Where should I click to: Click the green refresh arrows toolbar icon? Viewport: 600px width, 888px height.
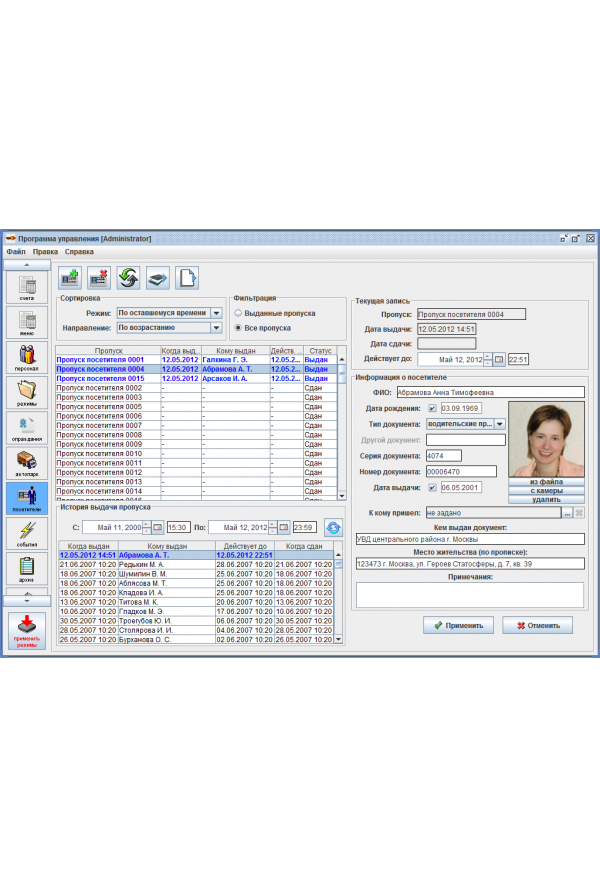click(128, 277)
